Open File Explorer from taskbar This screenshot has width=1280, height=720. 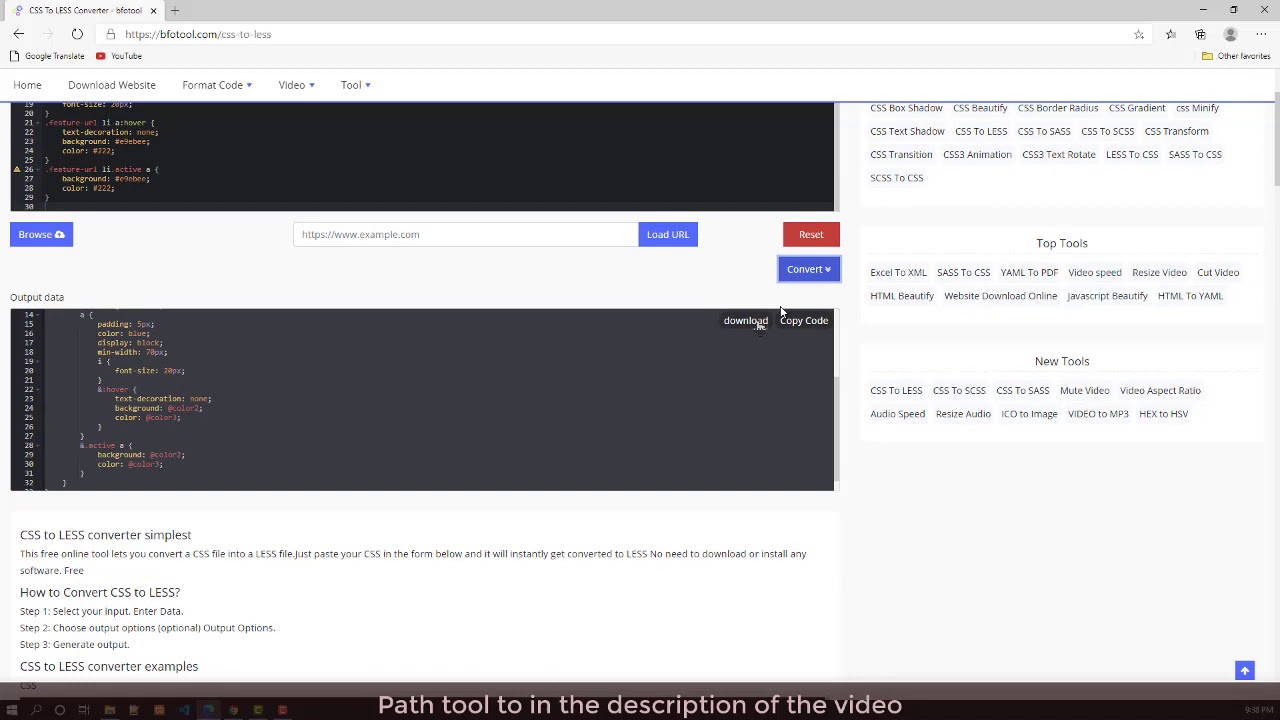pyautogui.click(x=109, y=710)
